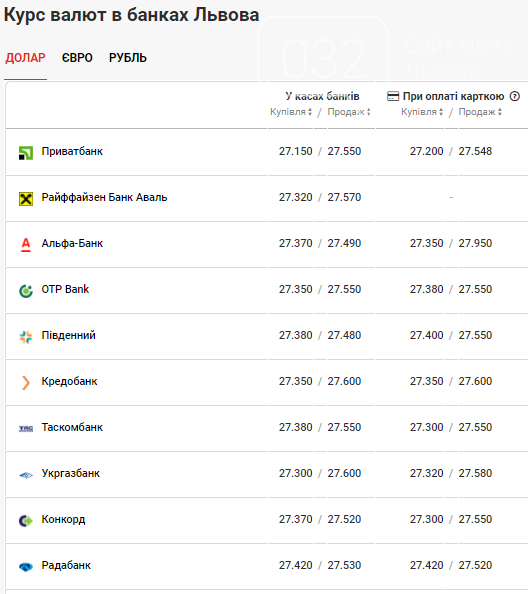Switch to the РУБЛЬ currency tab
Viewport: 528px width, 594px height.
[x=128, y=58]
